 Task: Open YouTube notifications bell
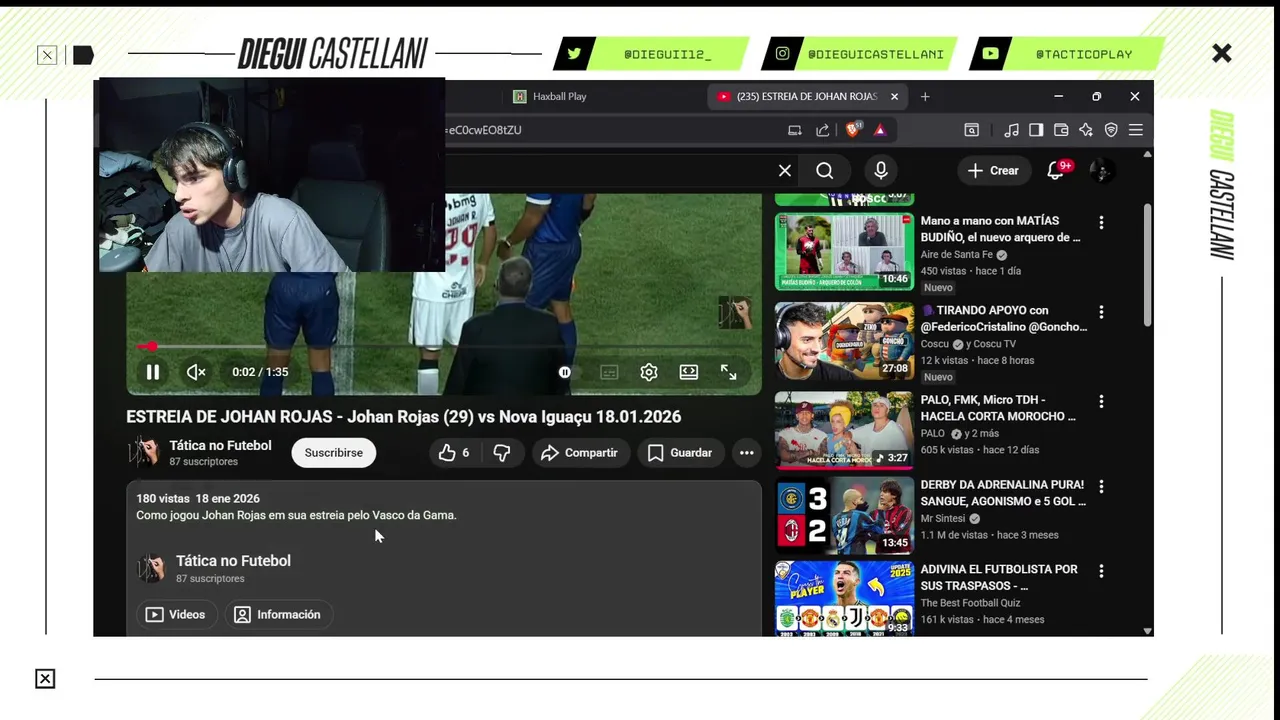(x=1056, y=171)
